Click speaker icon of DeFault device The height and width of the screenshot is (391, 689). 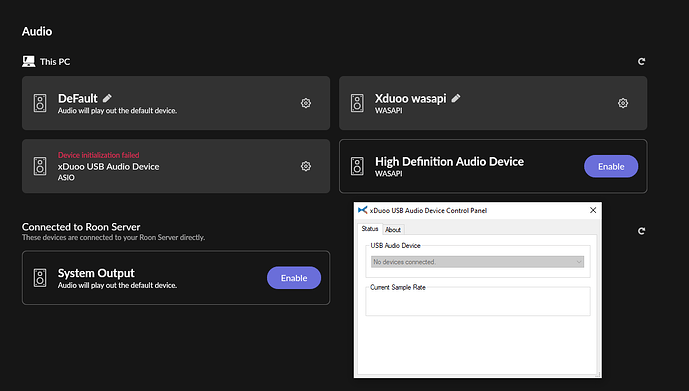[40, 103]
